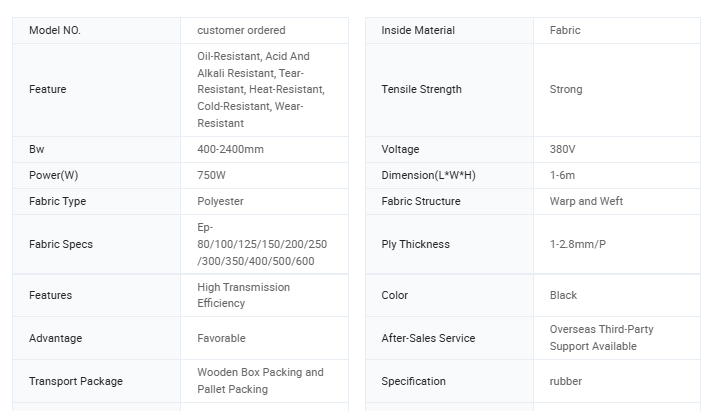This screenshot has width=709, height=411.
Task: Click the "Dimension(L*W*H)" label
Action: point(428,175)
